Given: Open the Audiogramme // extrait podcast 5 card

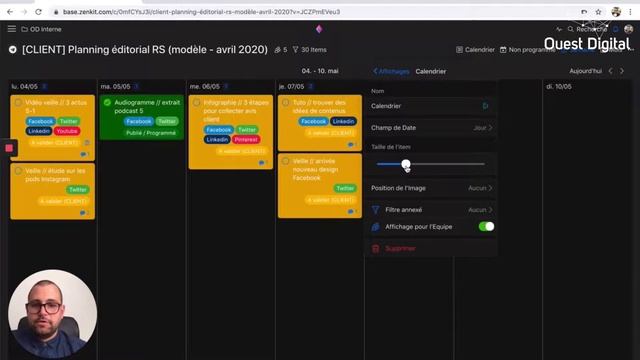Looking at the screenshot, I should 142,118.
